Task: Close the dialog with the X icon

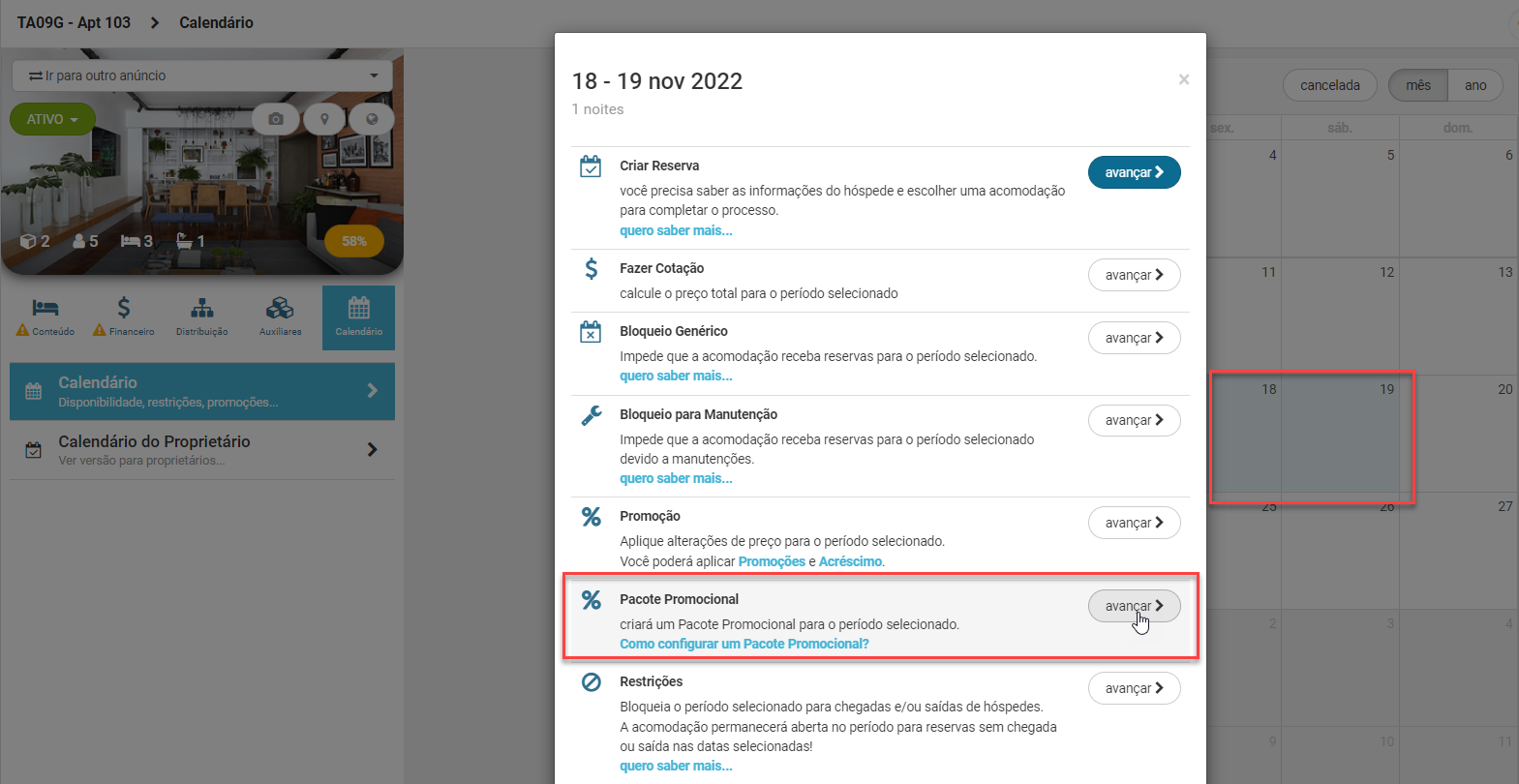Action: [1184, 79]
